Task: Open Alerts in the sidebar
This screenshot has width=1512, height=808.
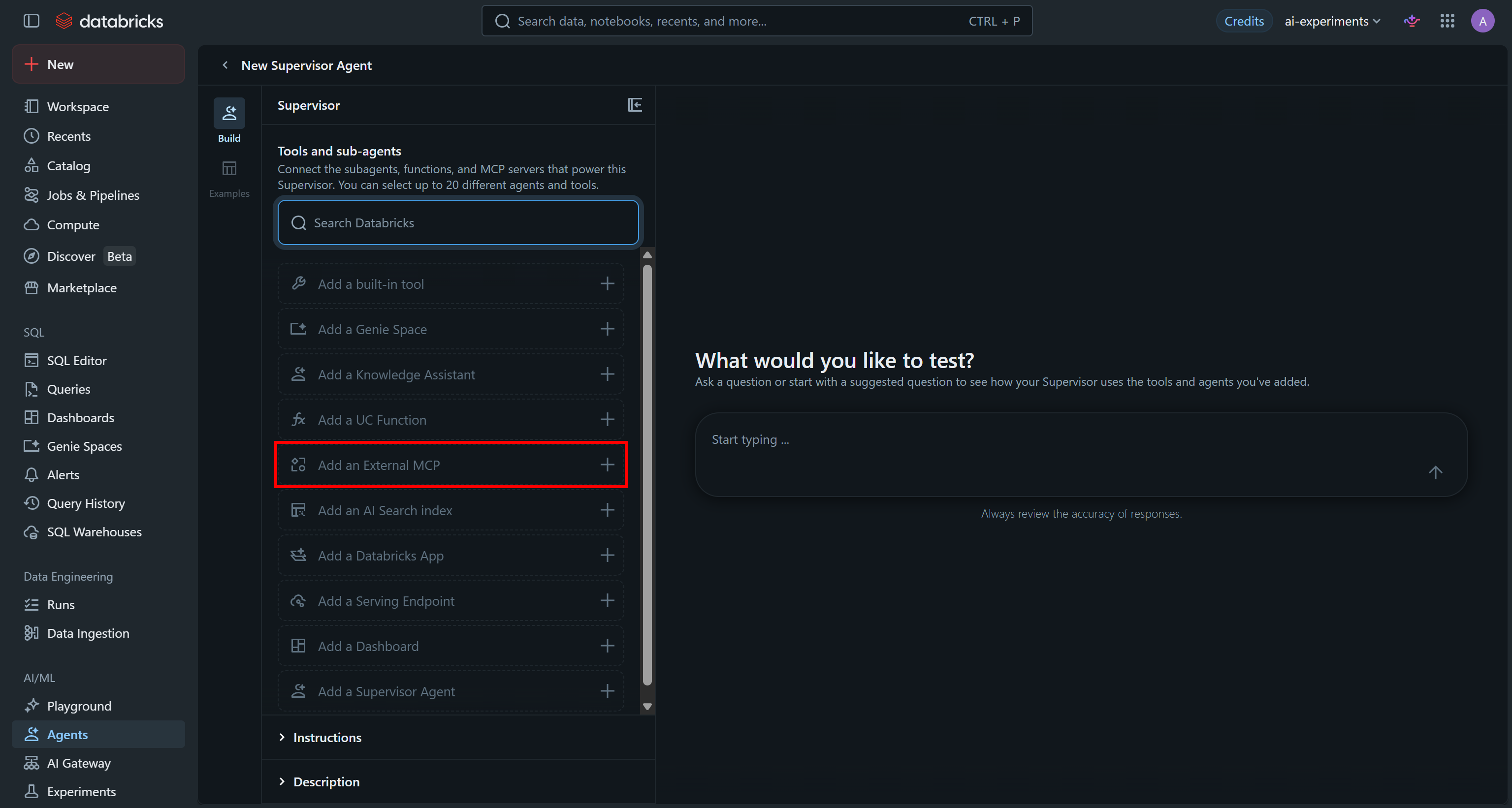Action: (98, 475)
